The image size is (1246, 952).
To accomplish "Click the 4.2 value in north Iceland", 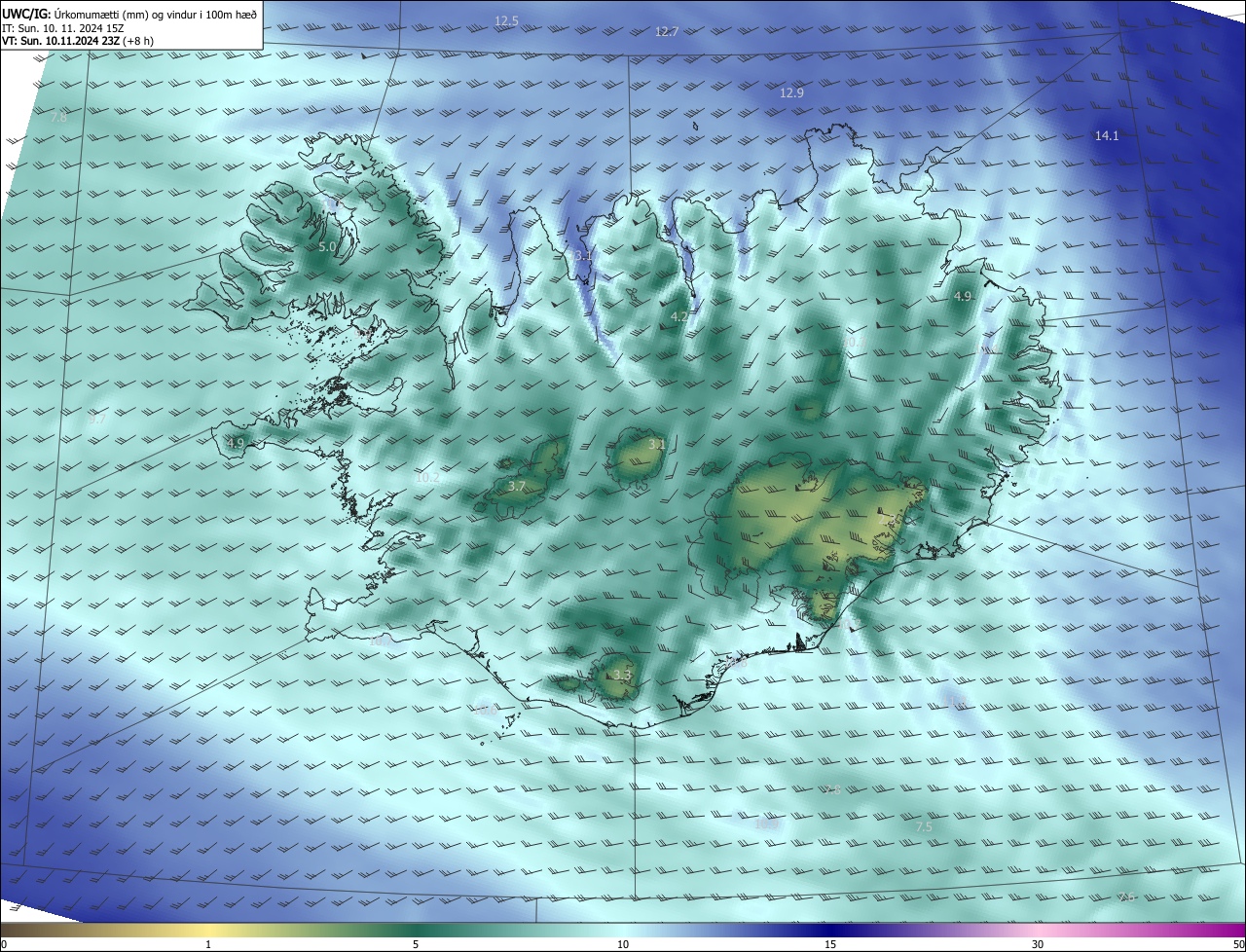I will point(679,317).
